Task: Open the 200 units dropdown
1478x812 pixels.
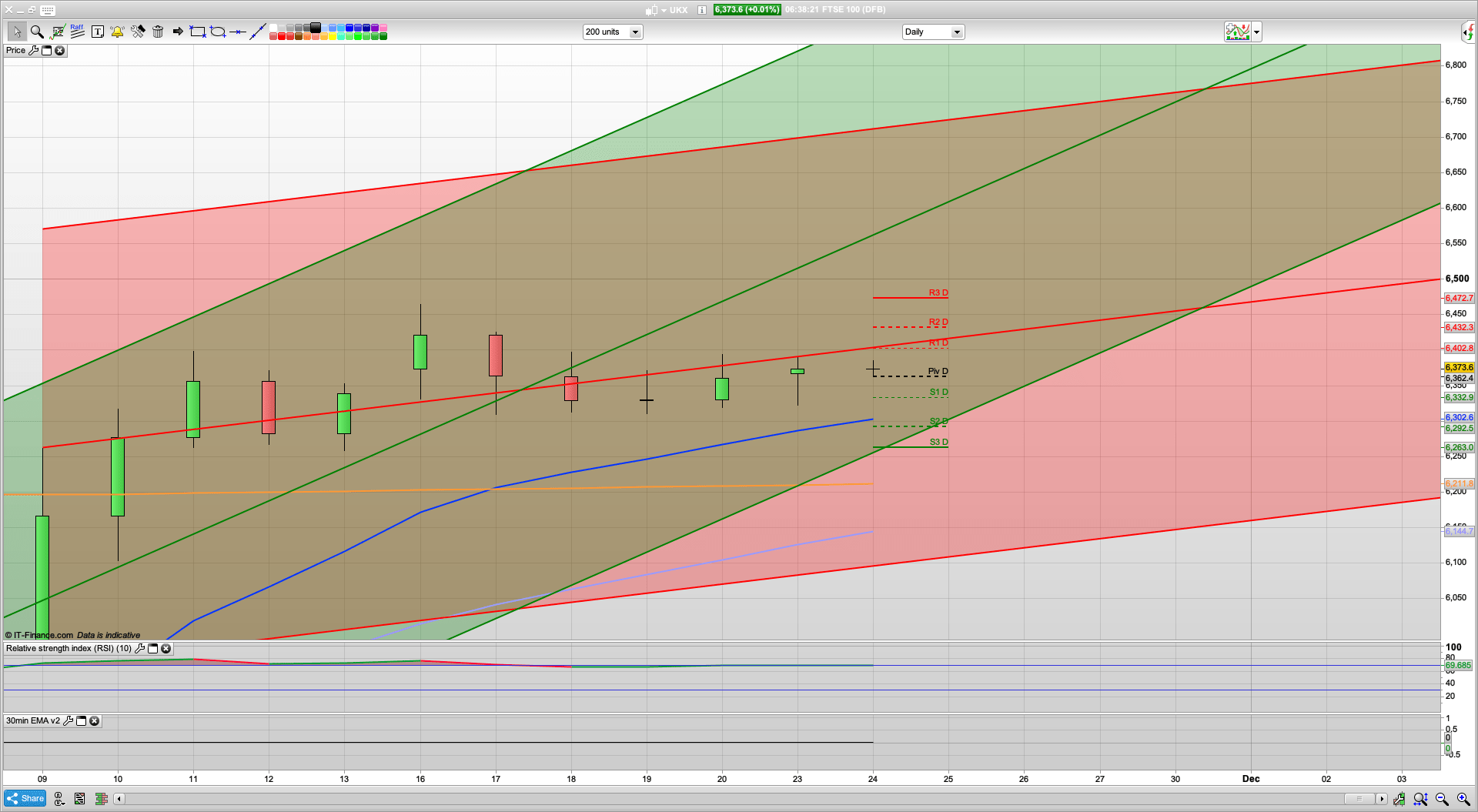Action: tap(635, 32)
